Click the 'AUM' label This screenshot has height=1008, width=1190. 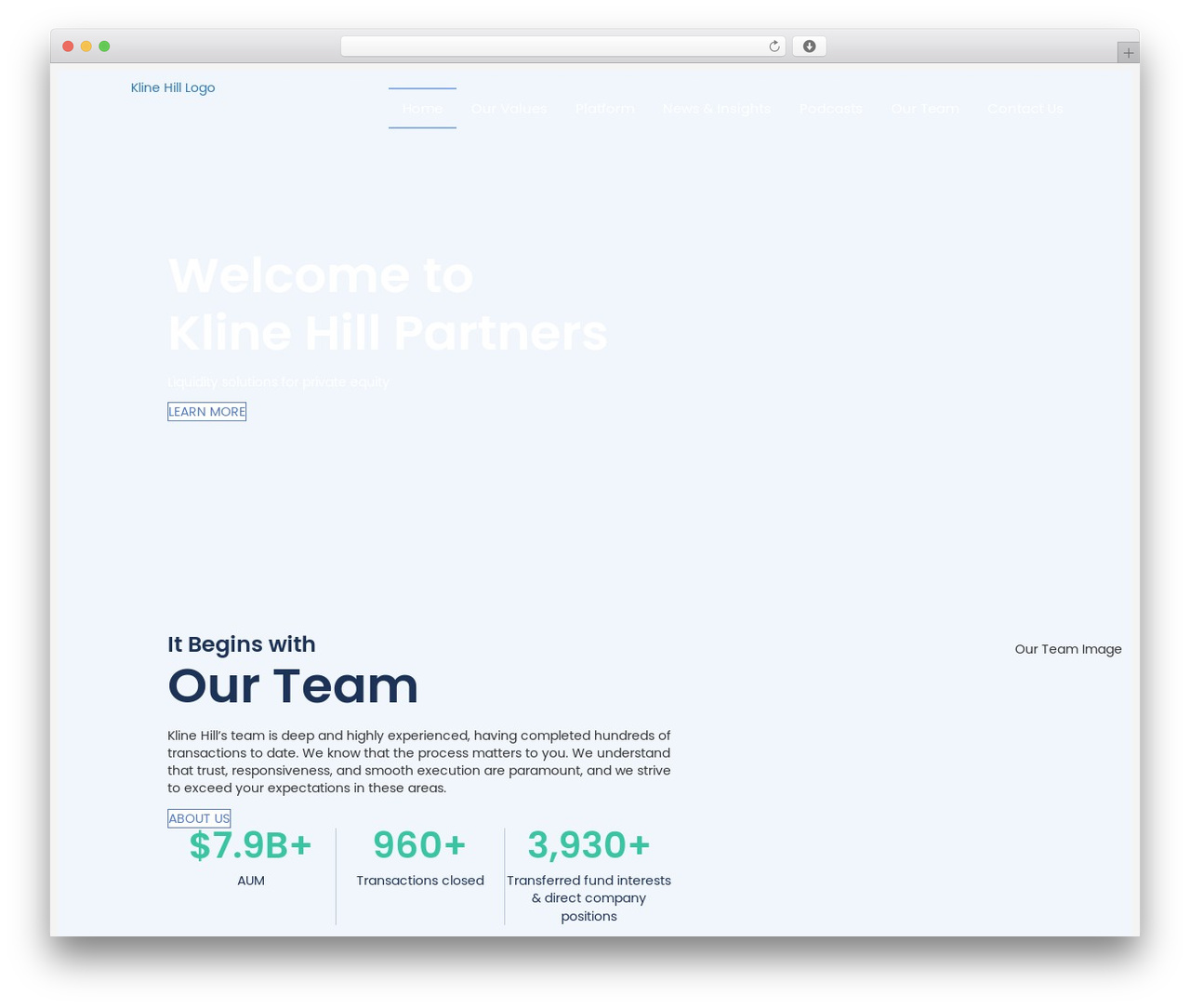251,881
